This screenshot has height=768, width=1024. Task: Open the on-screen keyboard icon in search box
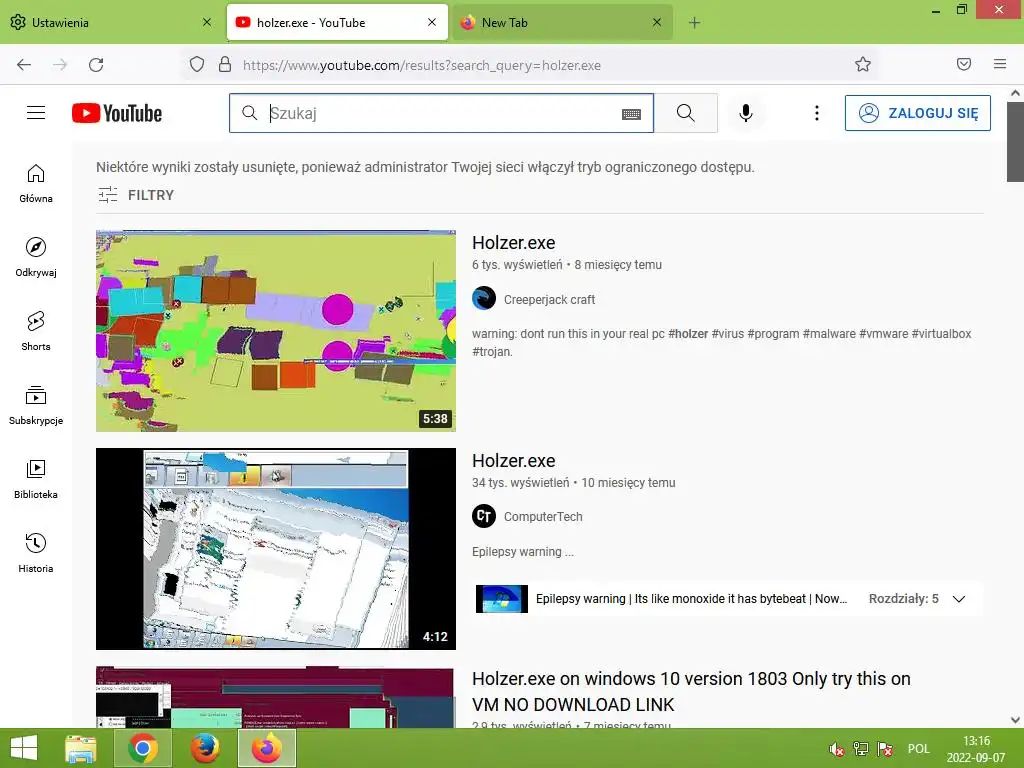click(x=631, y=114)
